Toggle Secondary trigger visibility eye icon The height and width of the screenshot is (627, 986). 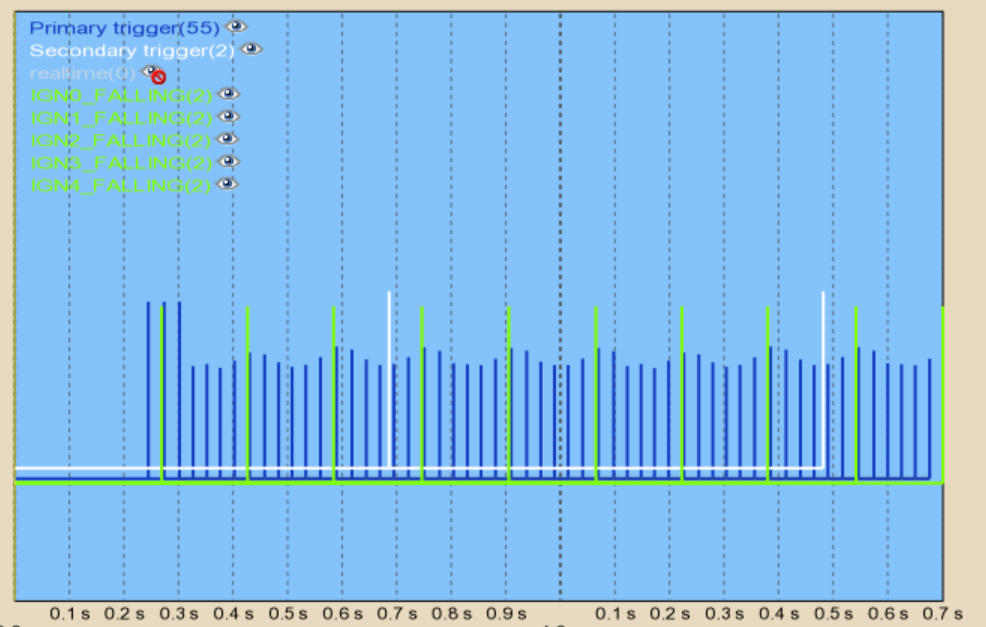pos(251,49)
